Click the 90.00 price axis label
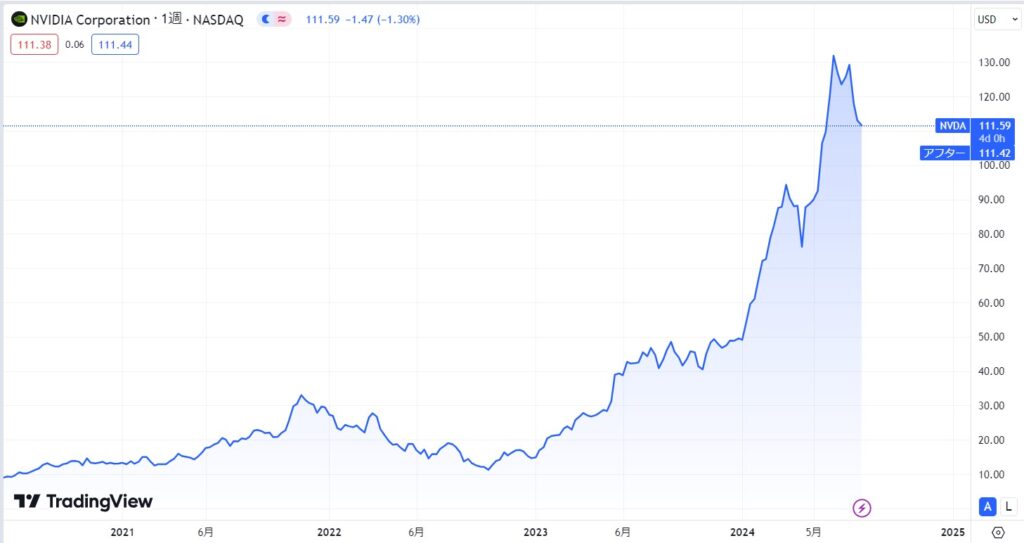Viewport: 1024px width, 543px height. coord(991,199)
